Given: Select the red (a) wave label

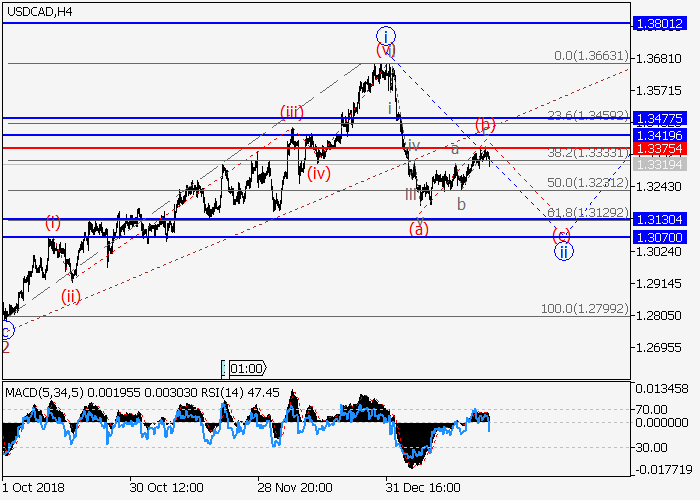Looking at the screenshot, I should (419, 229).
